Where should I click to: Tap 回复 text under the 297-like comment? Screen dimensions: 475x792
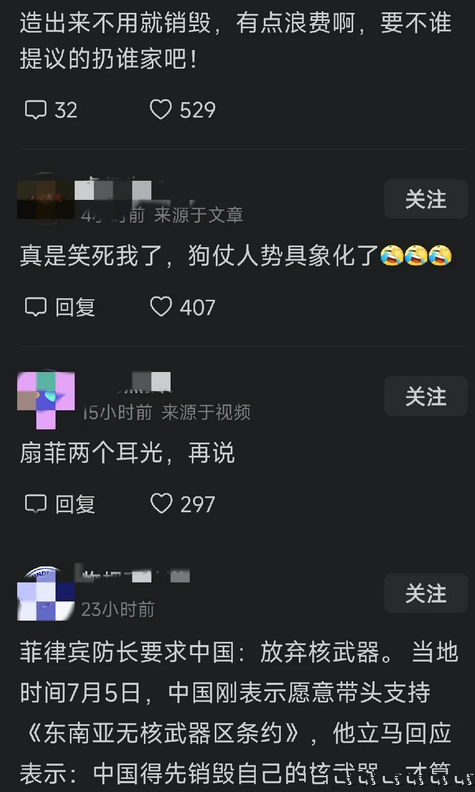pos(75,504)
